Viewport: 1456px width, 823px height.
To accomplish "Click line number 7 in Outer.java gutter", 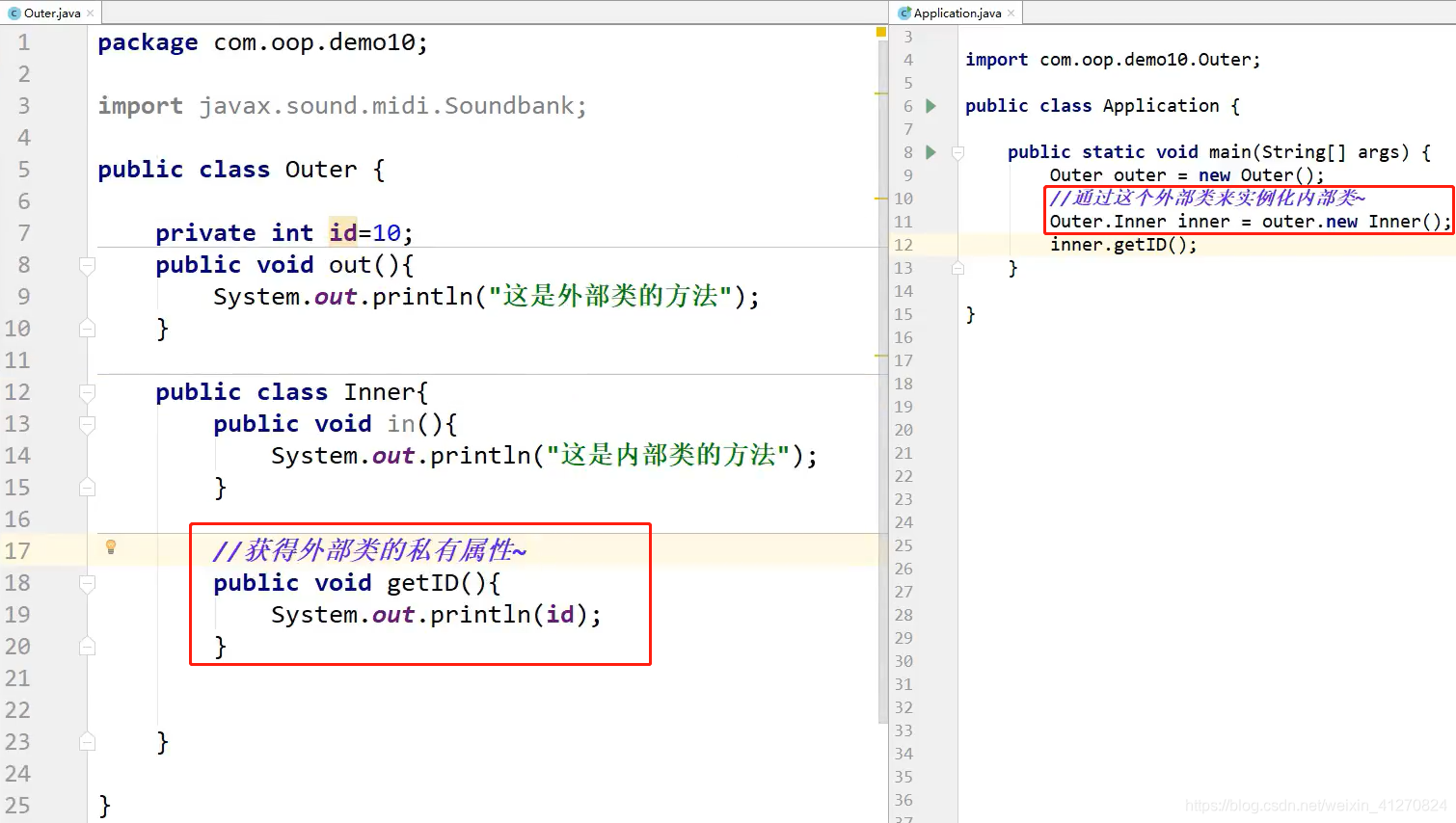I will coord(24,233).
